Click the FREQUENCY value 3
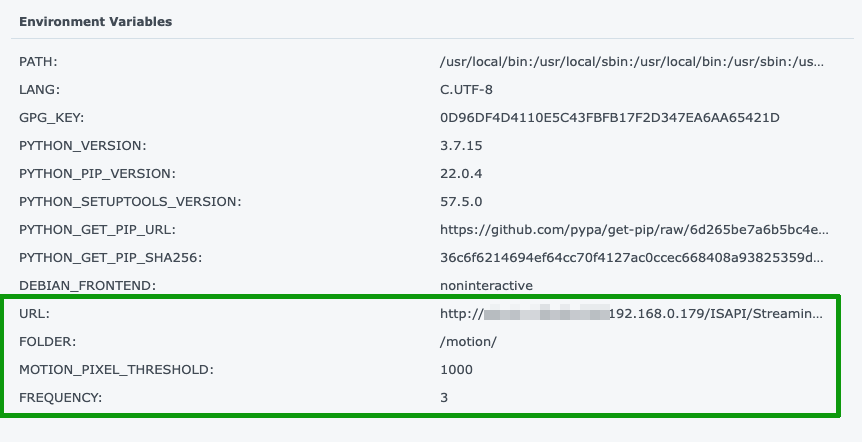The height and width of the screenshot is (442, 862). pos(444,398)
